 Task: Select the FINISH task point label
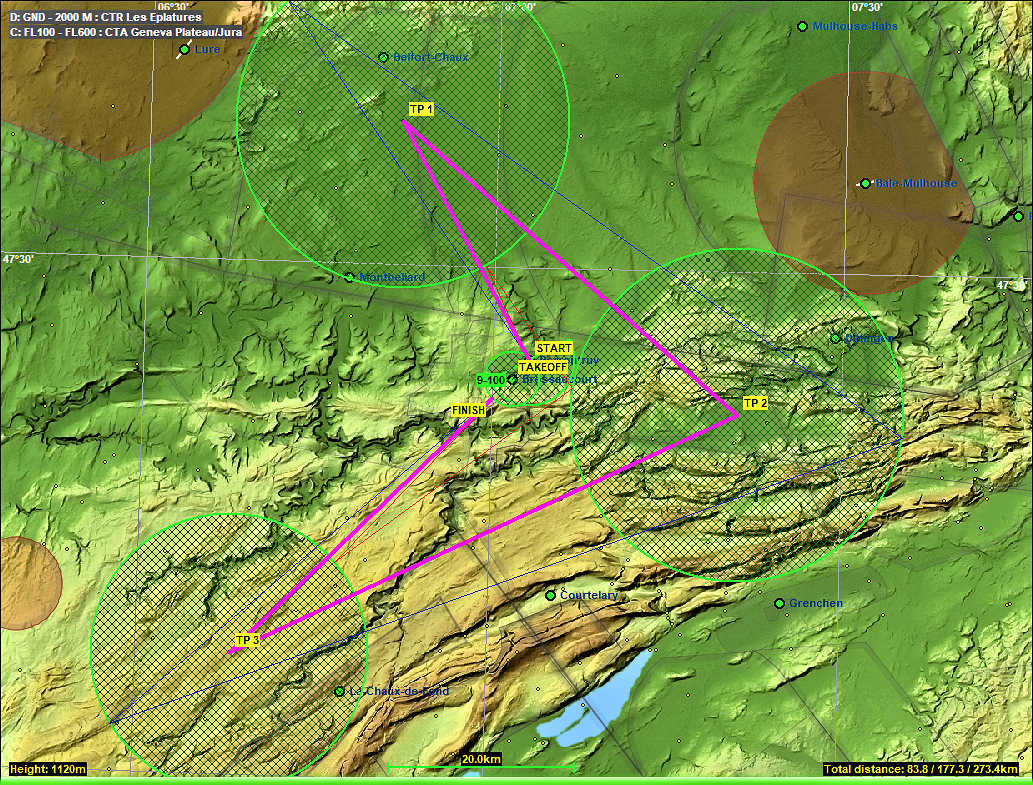pos(468,410)
